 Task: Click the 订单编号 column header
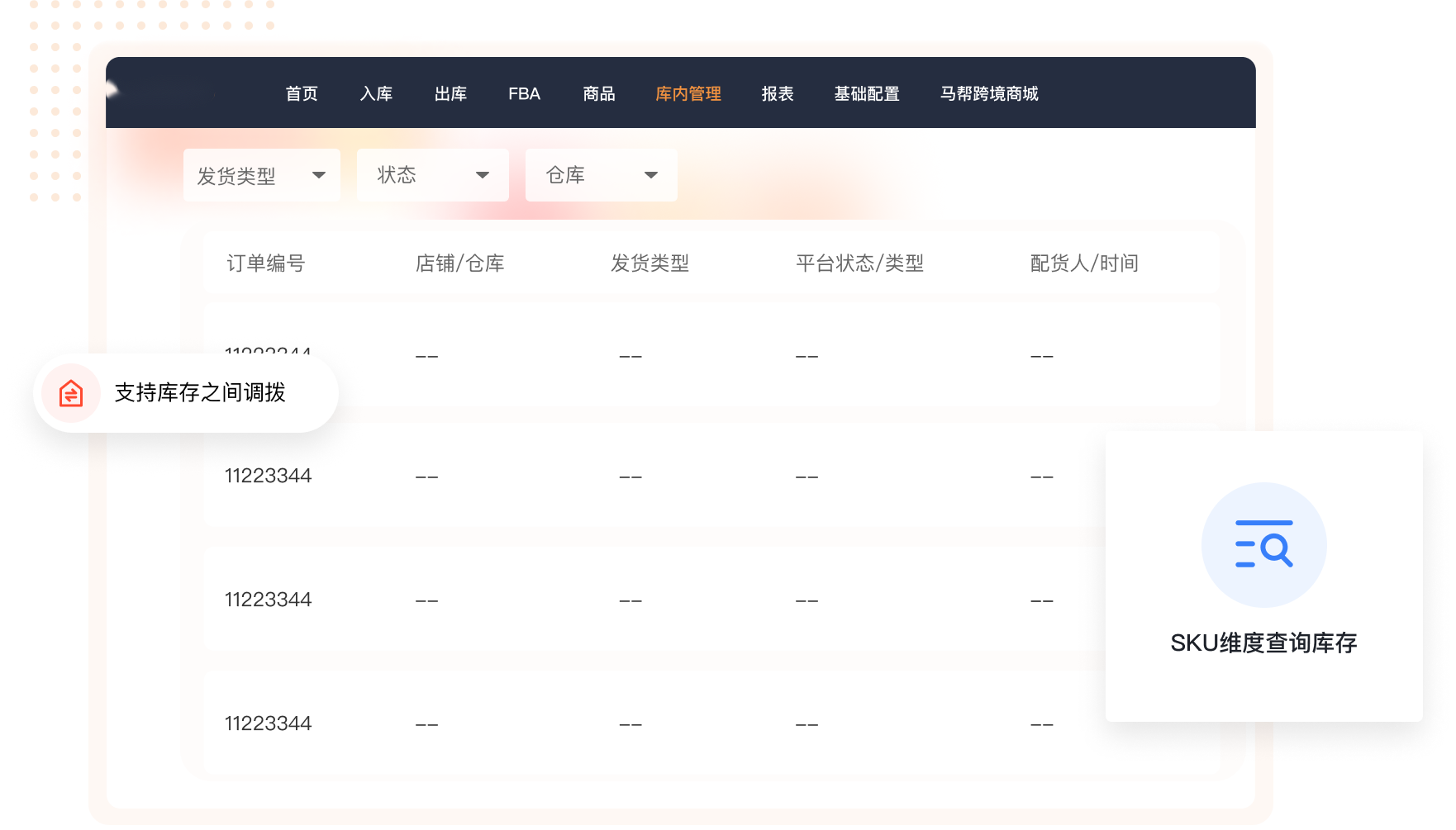pos(266,263)
